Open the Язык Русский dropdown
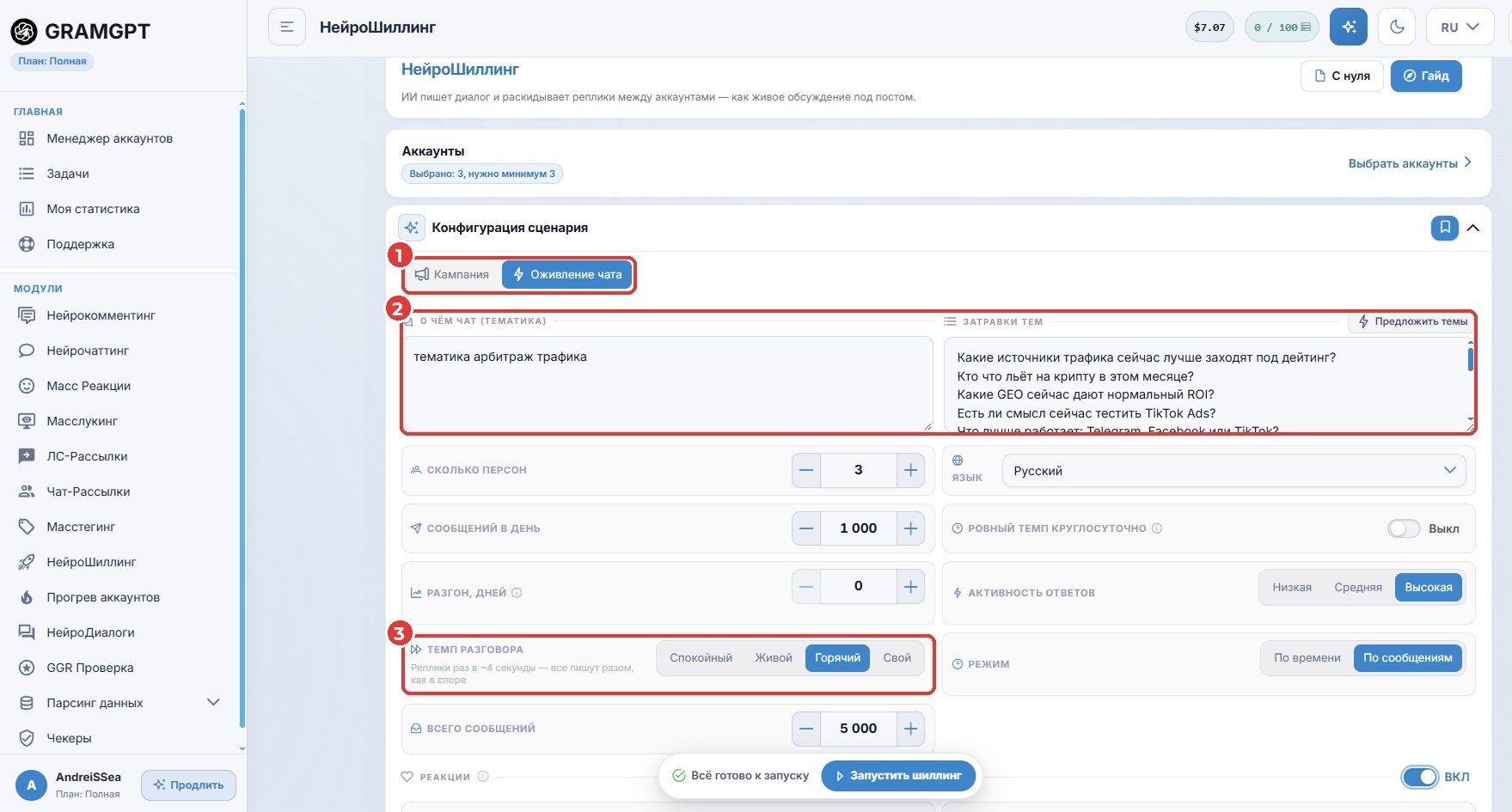 [x=1233, y=471]
